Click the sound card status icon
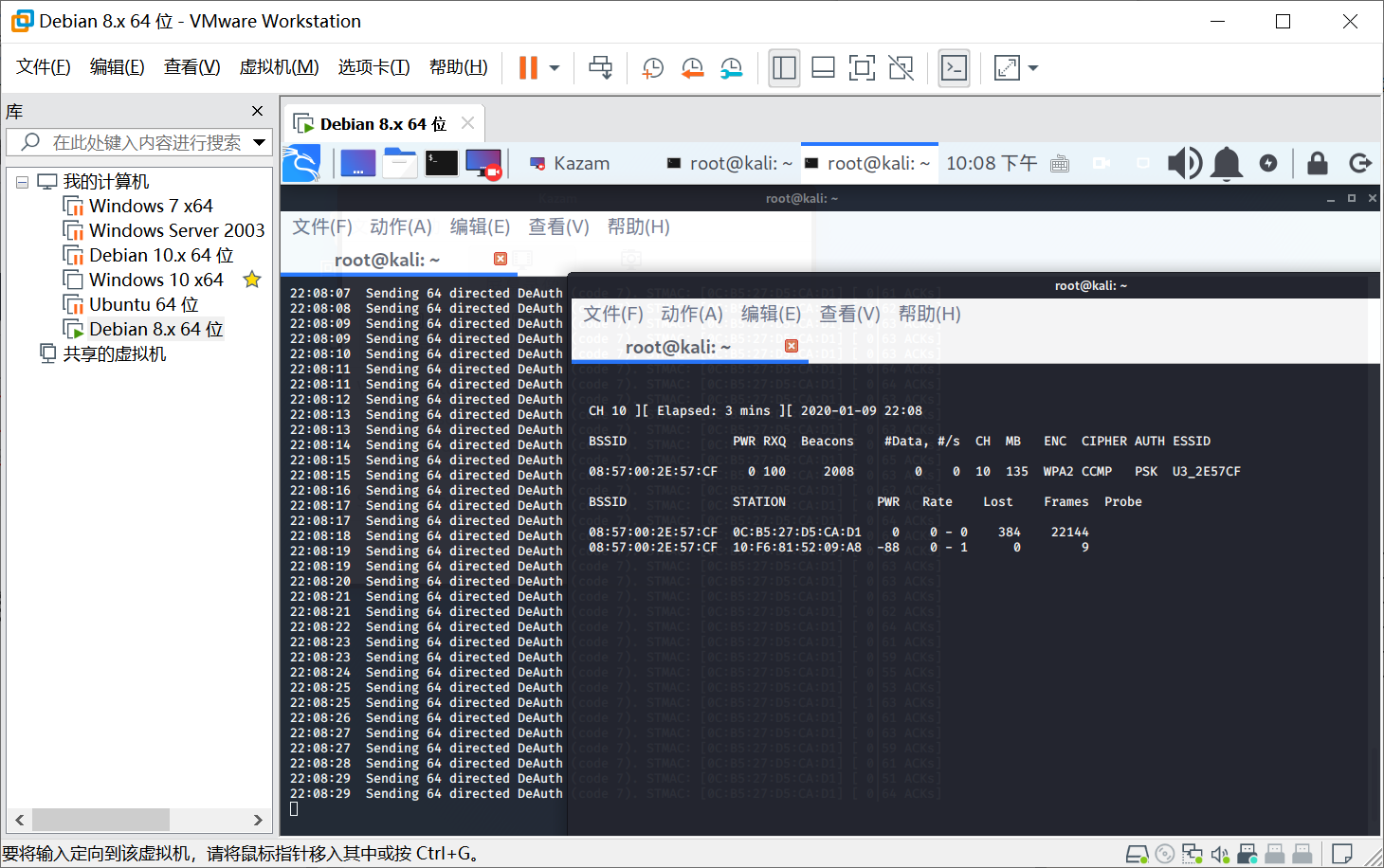Screen dimensions: 1384x868 pyautogui.click(x=1220, y=854)
